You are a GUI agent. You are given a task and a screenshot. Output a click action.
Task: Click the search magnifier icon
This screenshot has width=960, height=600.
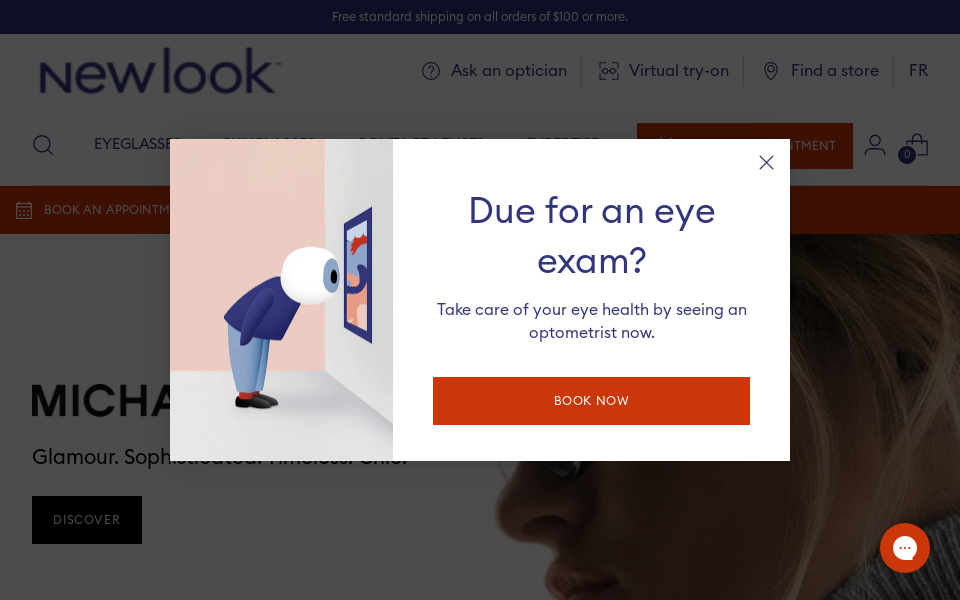pyautogui.click(x=43, y=145)
